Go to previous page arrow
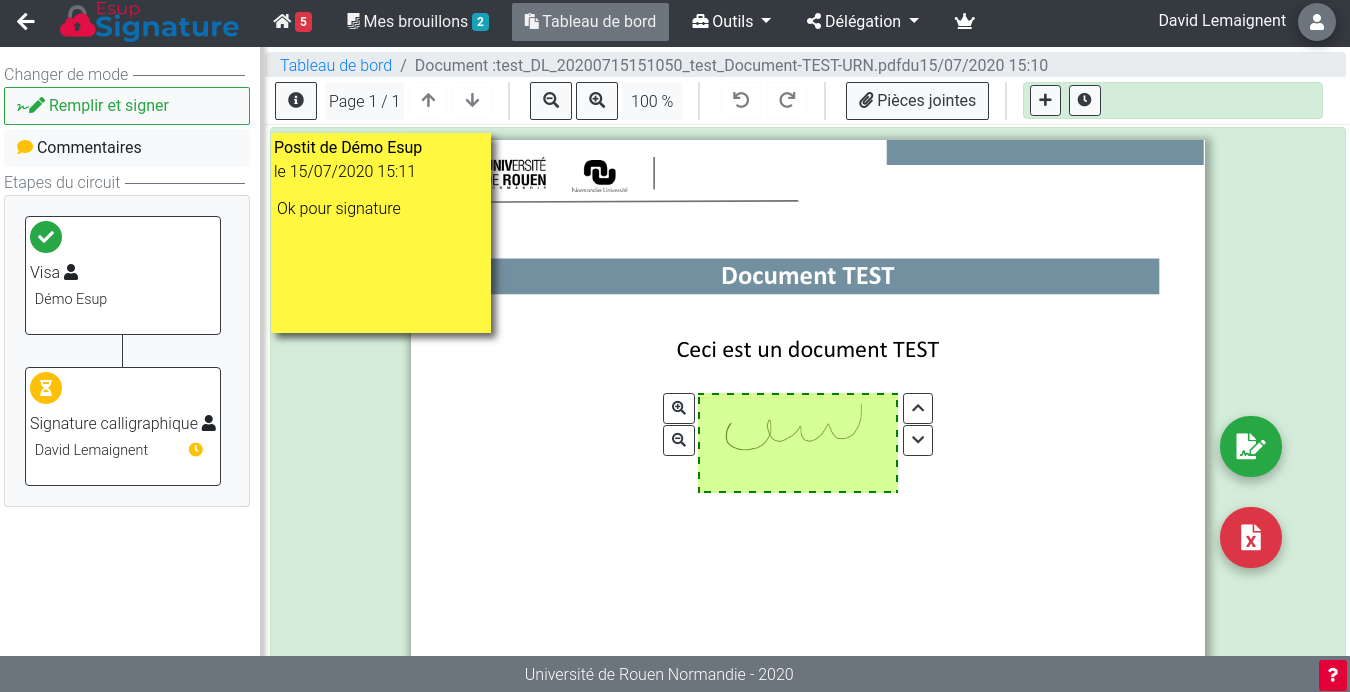This screenshot has height=692, width=1350. click(428, 101)
